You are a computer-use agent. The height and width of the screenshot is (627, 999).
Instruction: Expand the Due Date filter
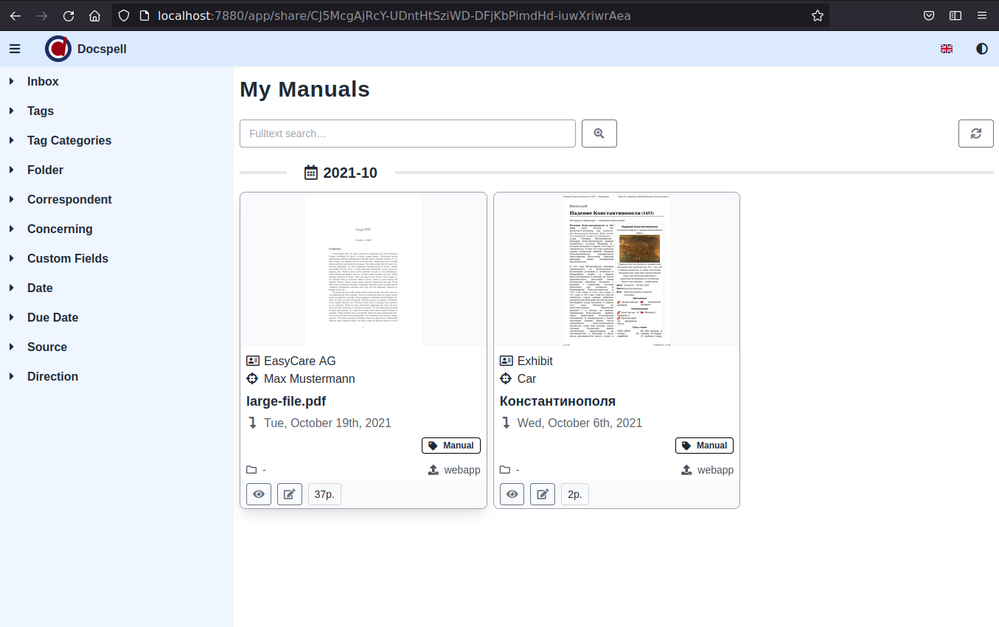click(x=52, y=318)
